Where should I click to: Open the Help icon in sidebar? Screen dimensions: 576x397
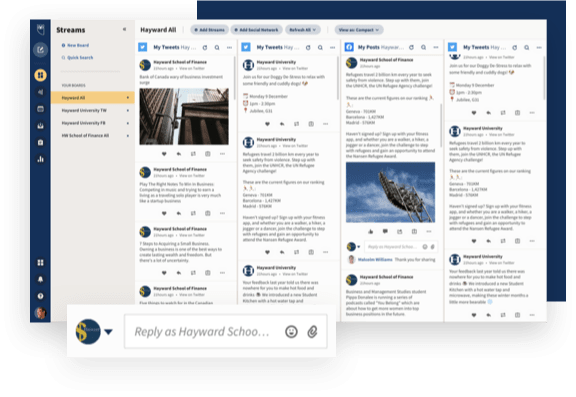click(x=40, y=296)
